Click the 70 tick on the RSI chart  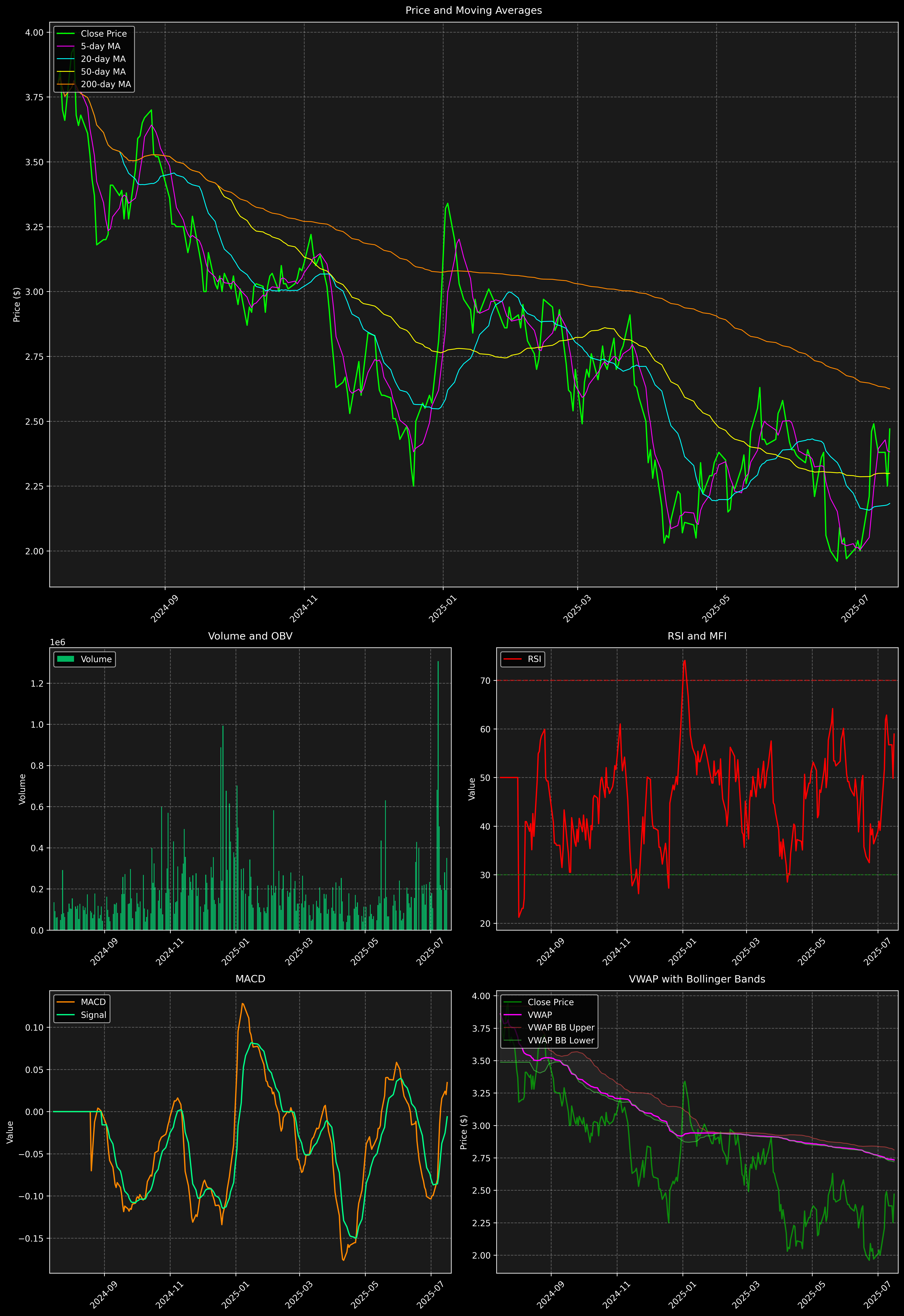tap(485, 681)
